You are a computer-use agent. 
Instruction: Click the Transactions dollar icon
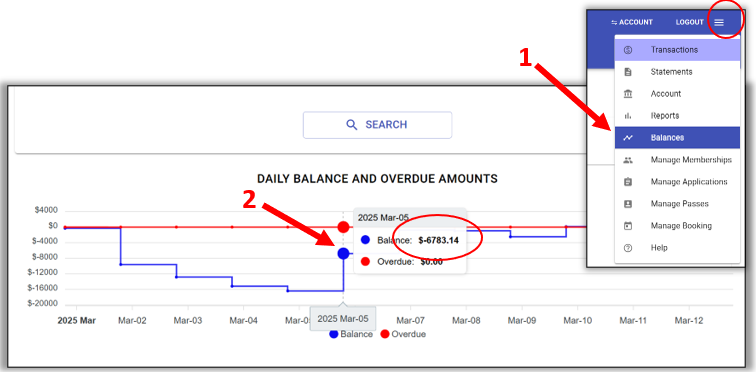[x=627, y=50]
